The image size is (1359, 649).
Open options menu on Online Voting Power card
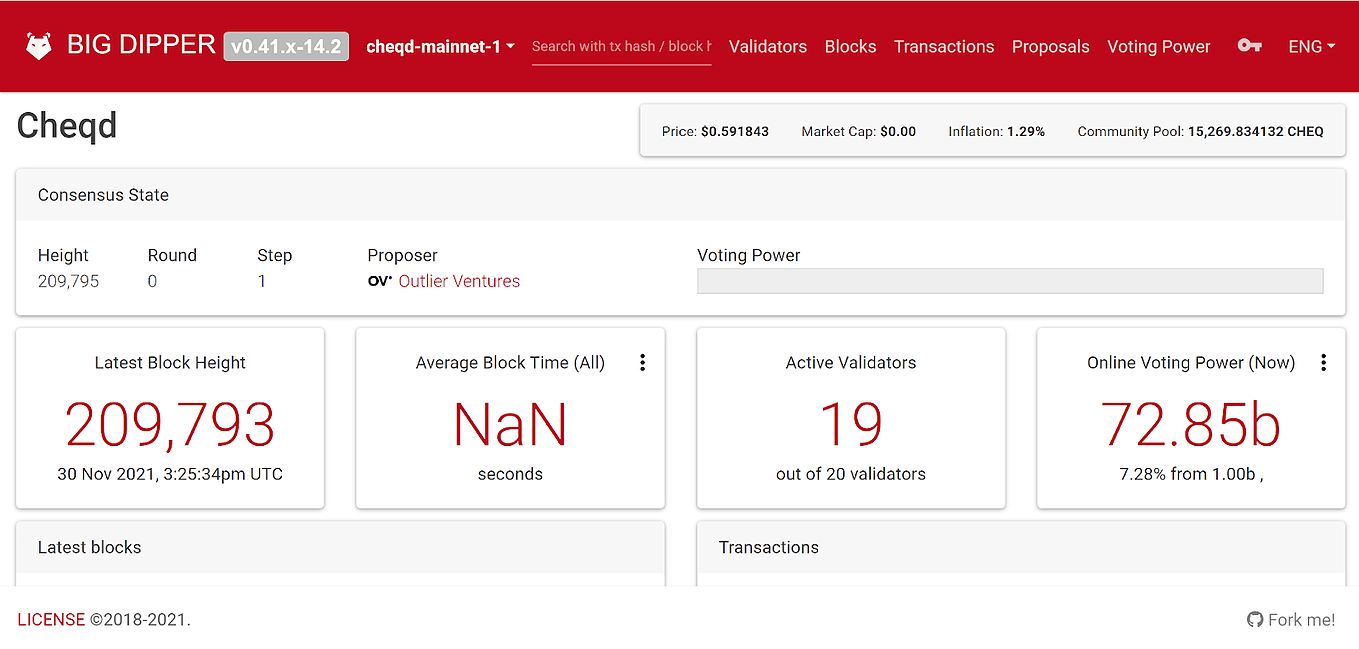[1324, 362]
